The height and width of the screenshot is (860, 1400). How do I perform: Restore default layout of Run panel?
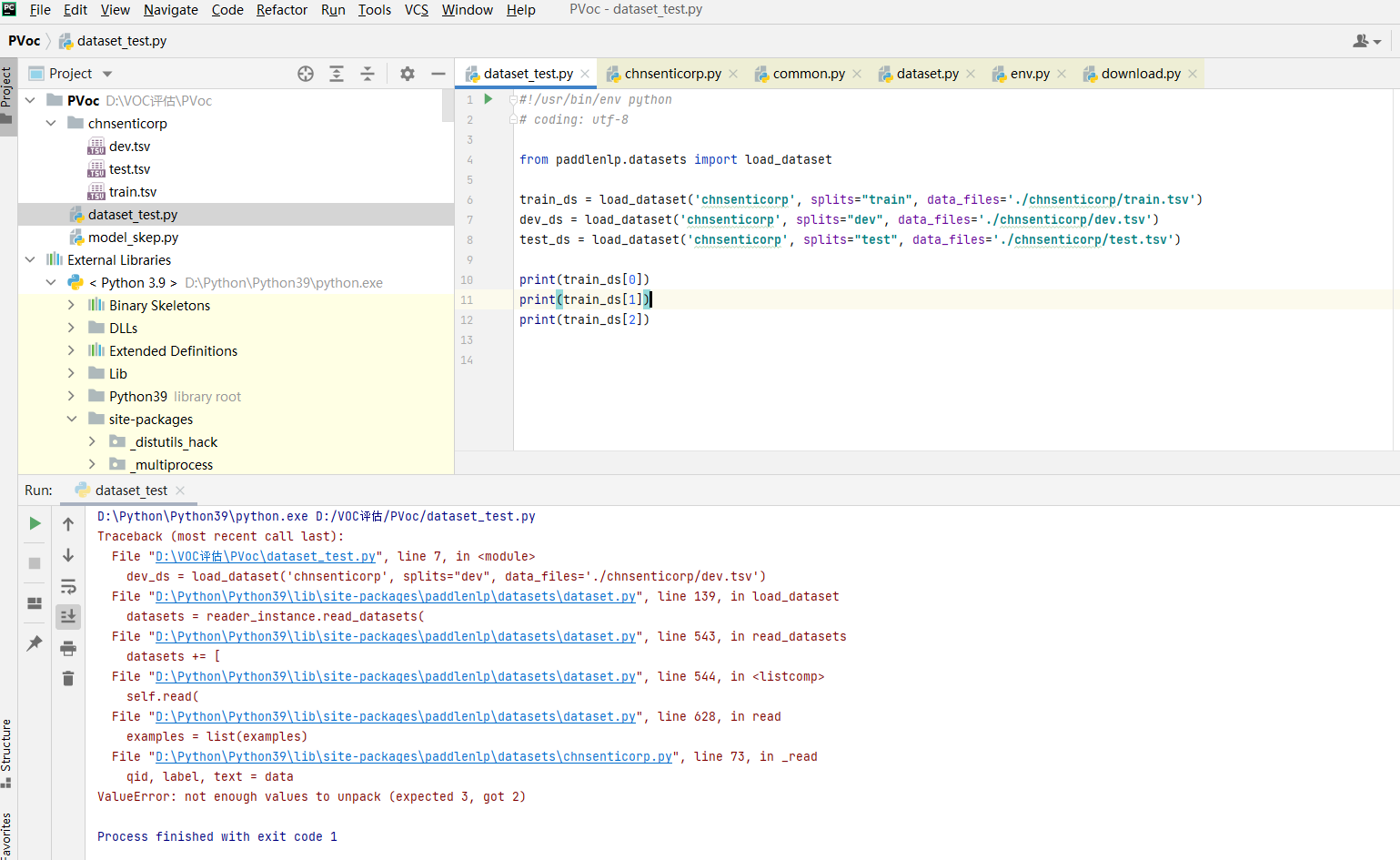coord(34,602)
